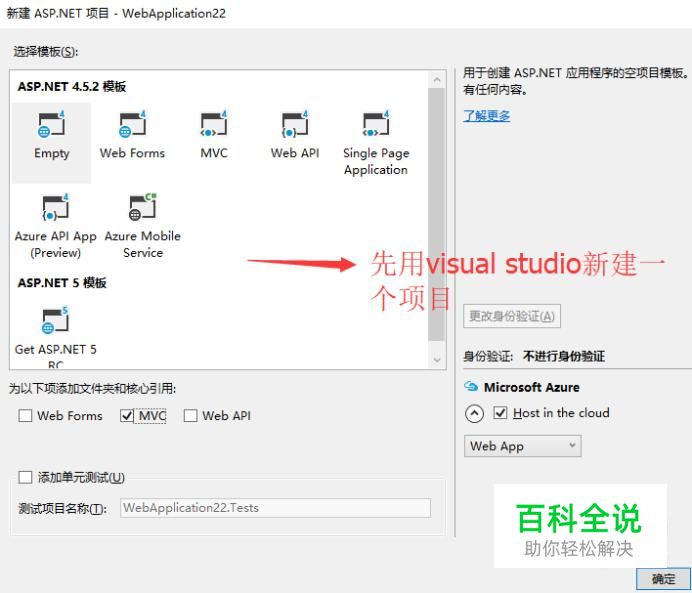Click the template list scroll up arrow
The image size is (692, 593).
point(437,79)
